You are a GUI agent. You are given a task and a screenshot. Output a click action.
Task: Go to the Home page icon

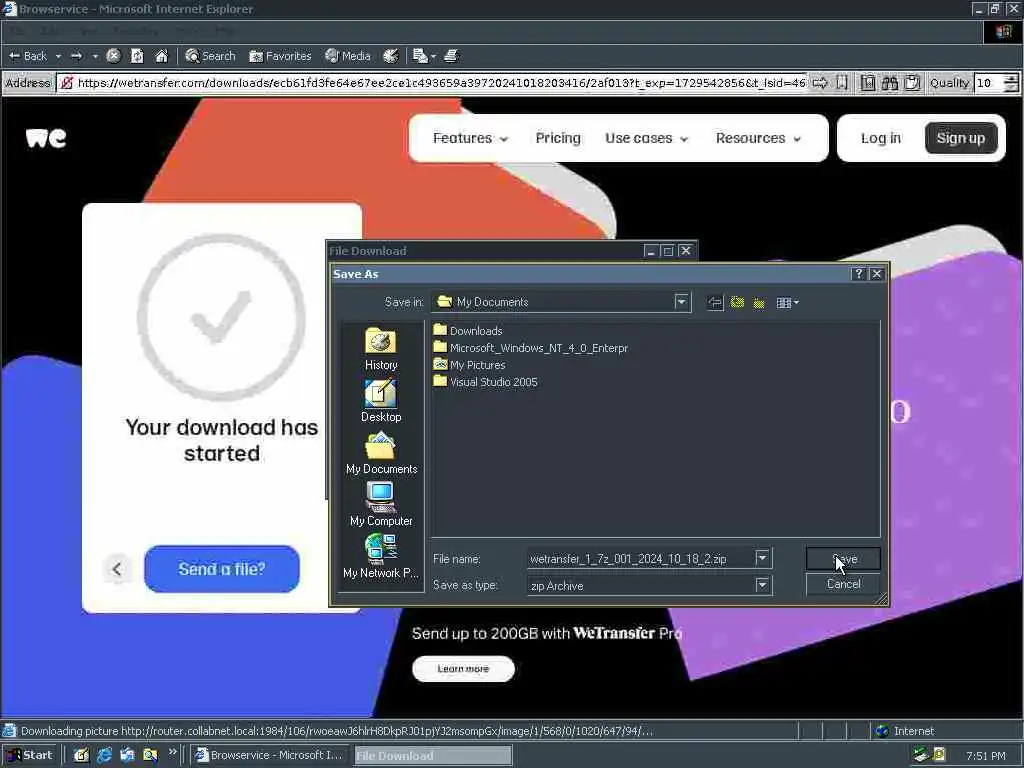[x=161, y=56]
